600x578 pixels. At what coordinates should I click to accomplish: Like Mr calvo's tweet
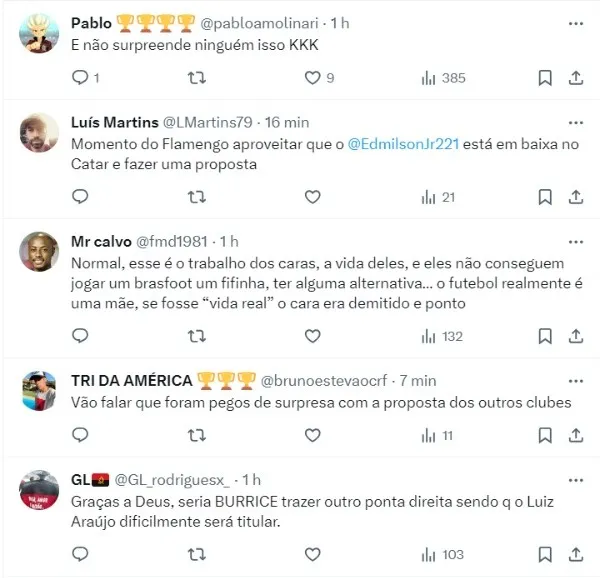point(312,336)
